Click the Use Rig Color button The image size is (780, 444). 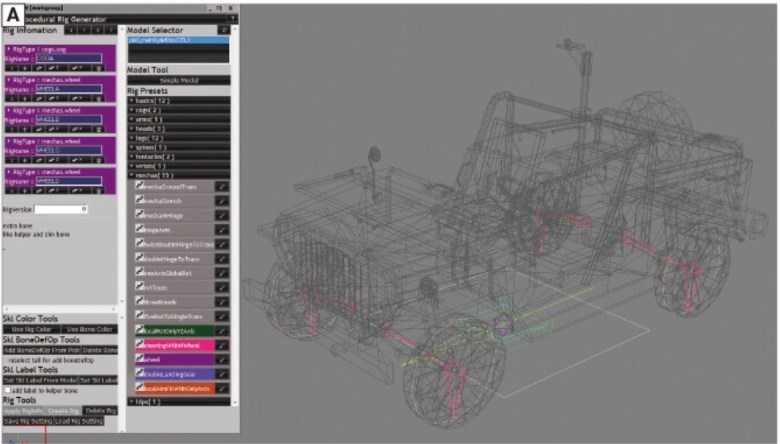coord(31,330)
